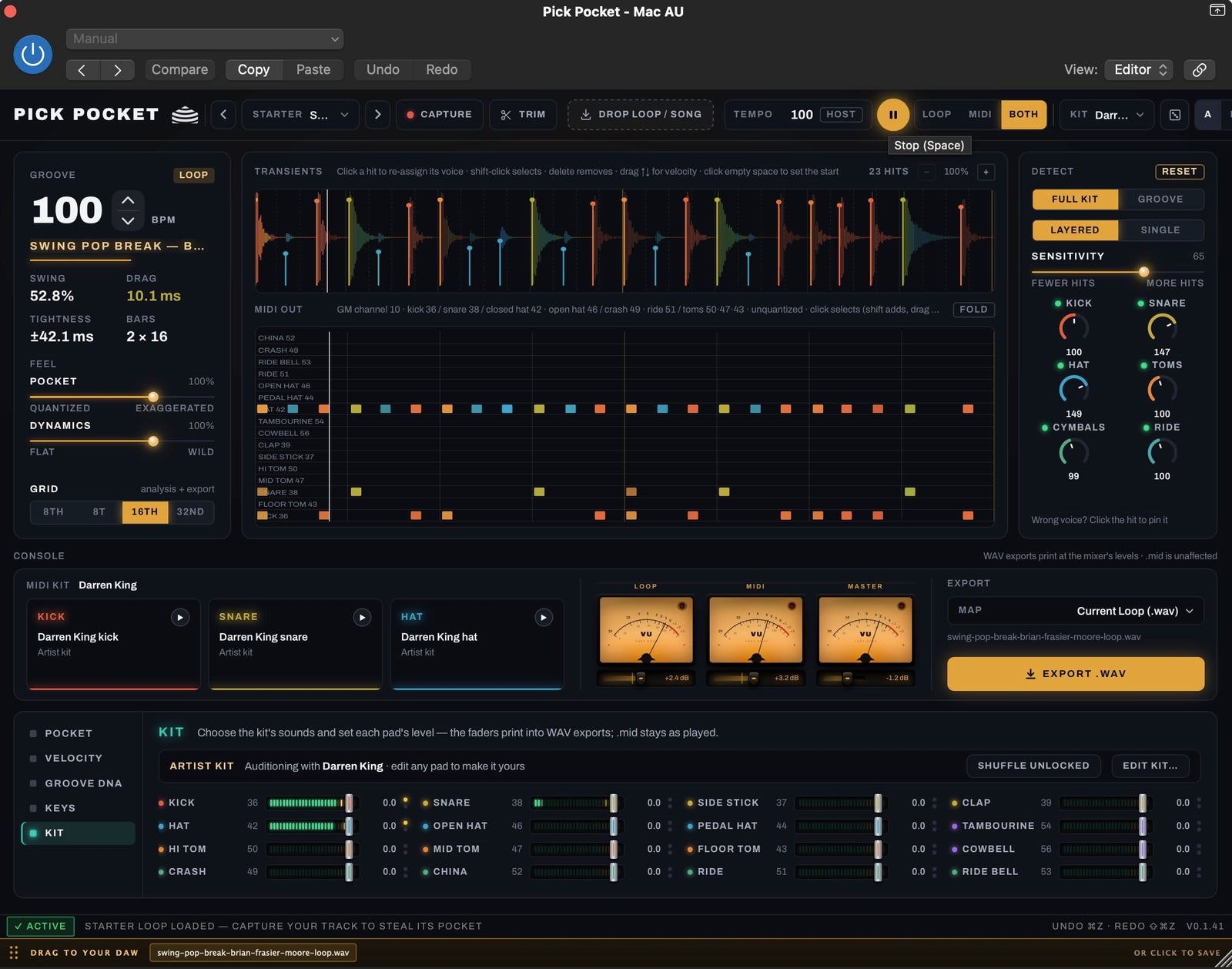Click the Sensitivity slider handle
1232x969 pixels.
coord(1143,272)
